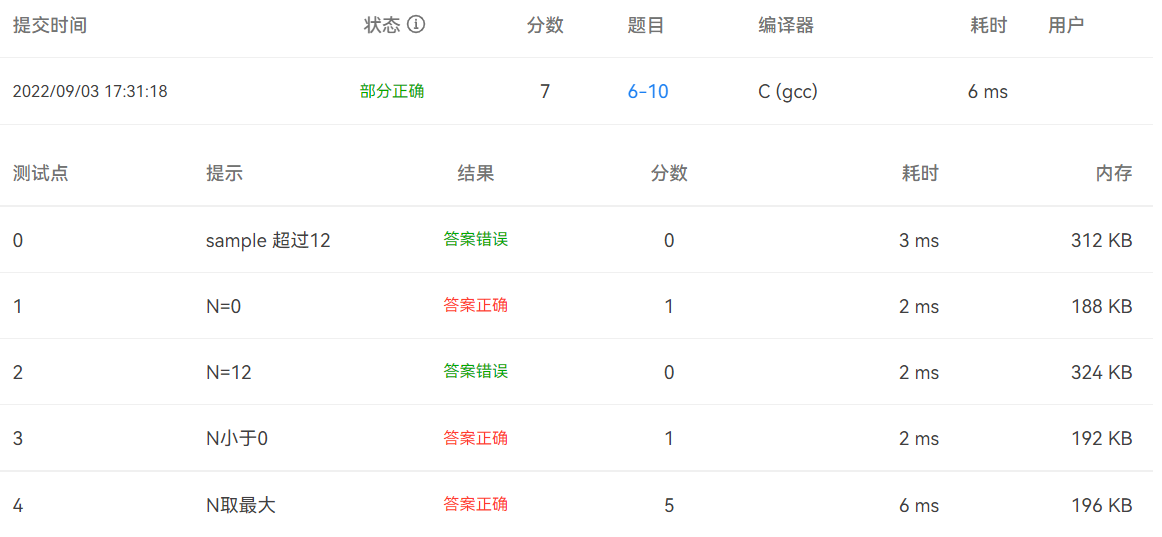
Task: Click the 内存 column header
Action: click(x=1114, y=173)
